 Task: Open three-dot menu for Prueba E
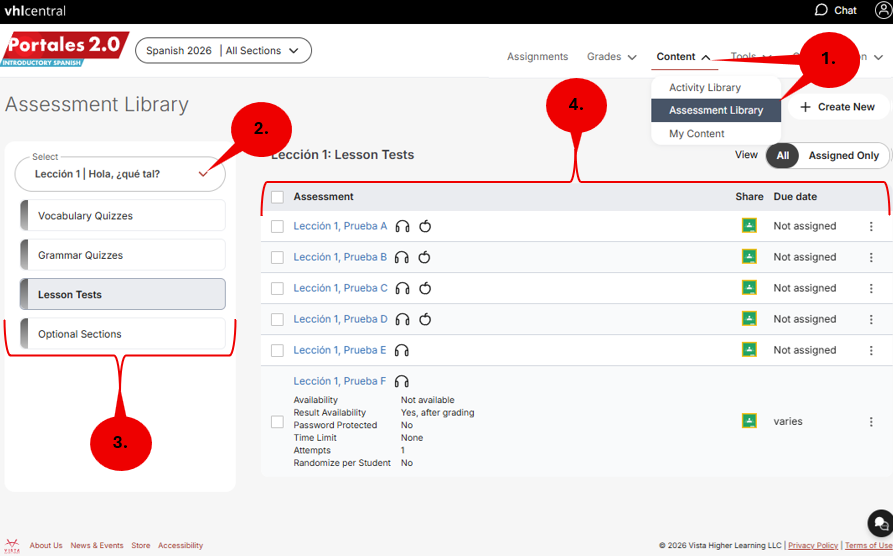pos(871,350)
